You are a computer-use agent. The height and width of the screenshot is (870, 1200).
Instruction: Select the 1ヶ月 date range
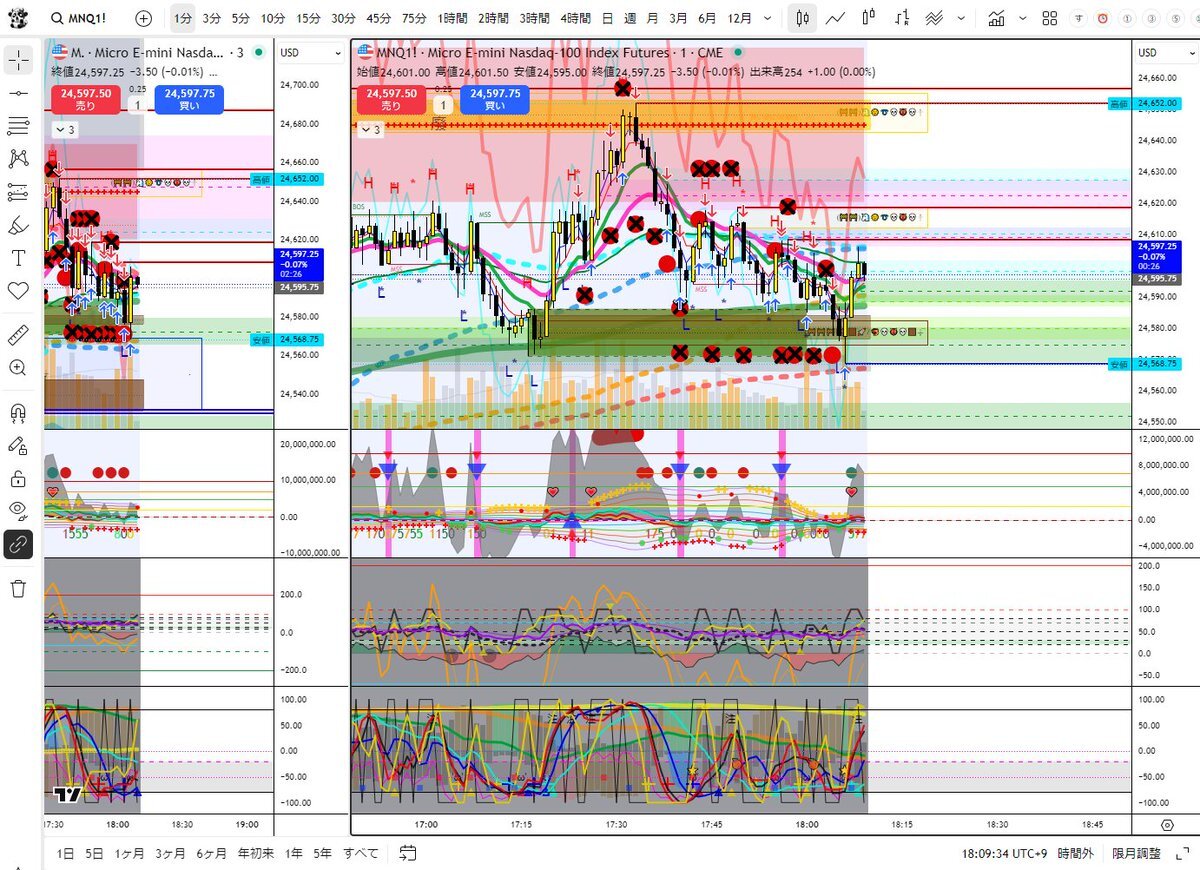(130, 853)
